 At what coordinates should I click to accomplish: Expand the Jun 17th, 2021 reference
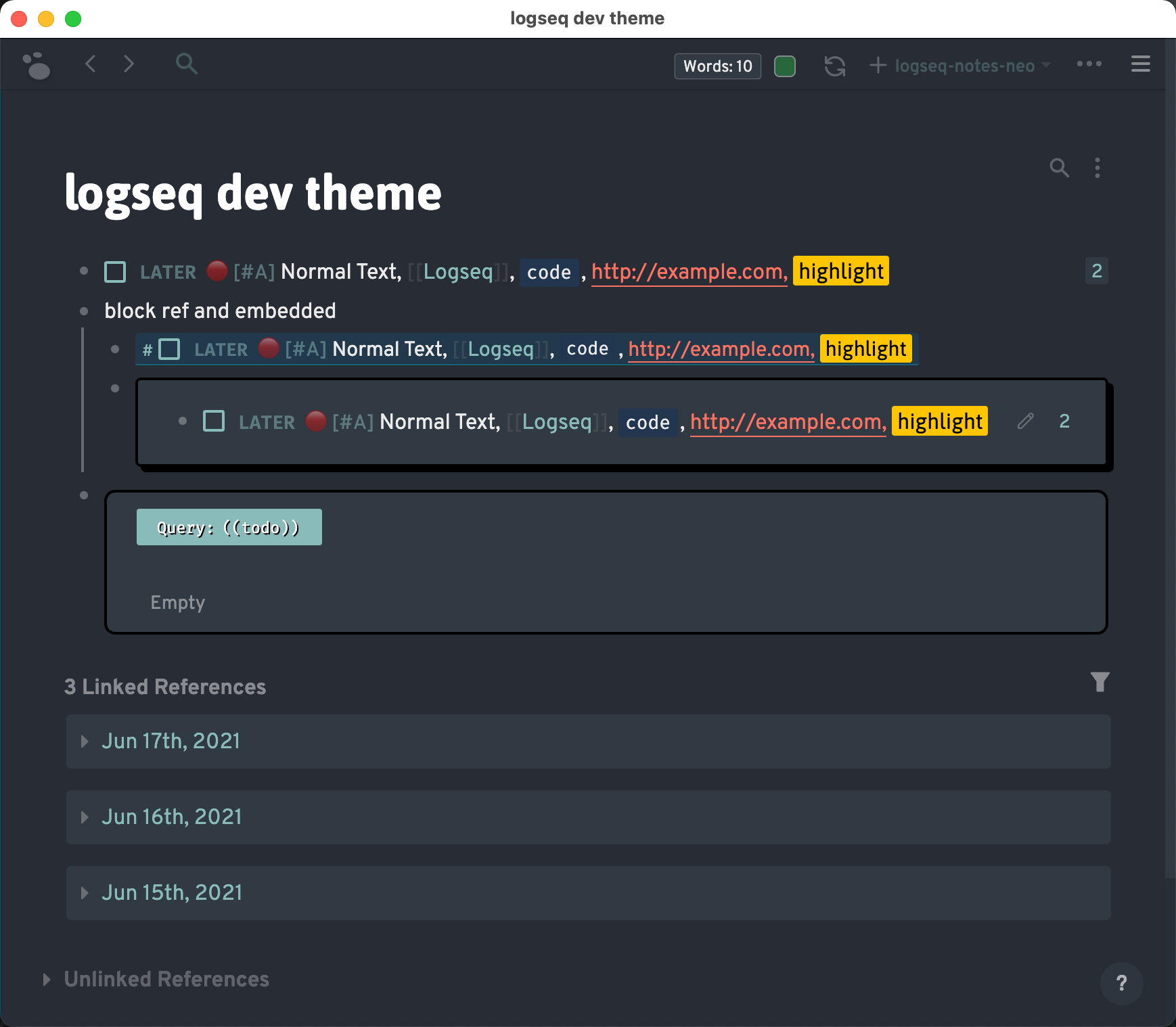coord(85,741)
